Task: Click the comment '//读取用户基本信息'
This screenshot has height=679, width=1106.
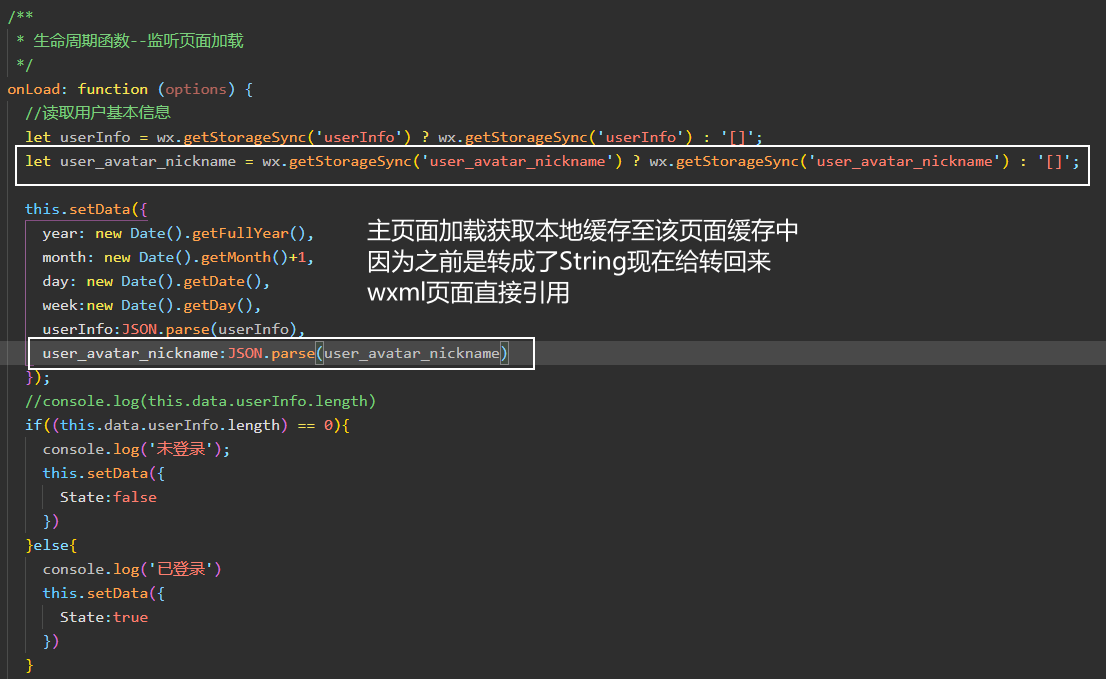Action: point(98,113)
